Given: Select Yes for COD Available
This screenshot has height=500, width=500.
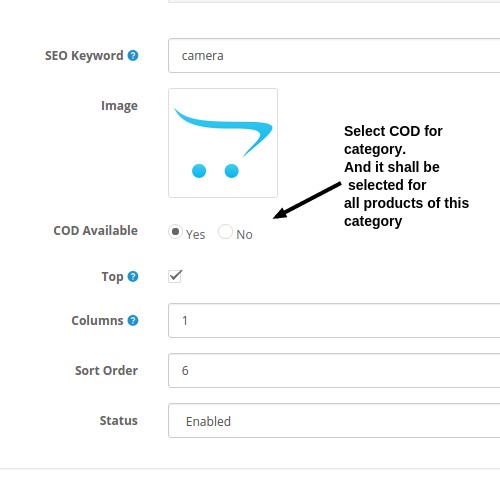Looking at the screenshot, I should 175,232.
